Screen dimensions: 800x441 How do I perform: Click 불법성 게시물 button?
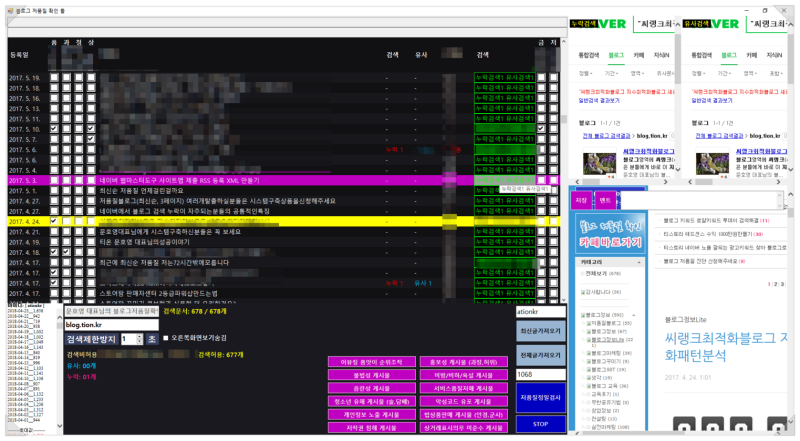coord(371,375)
